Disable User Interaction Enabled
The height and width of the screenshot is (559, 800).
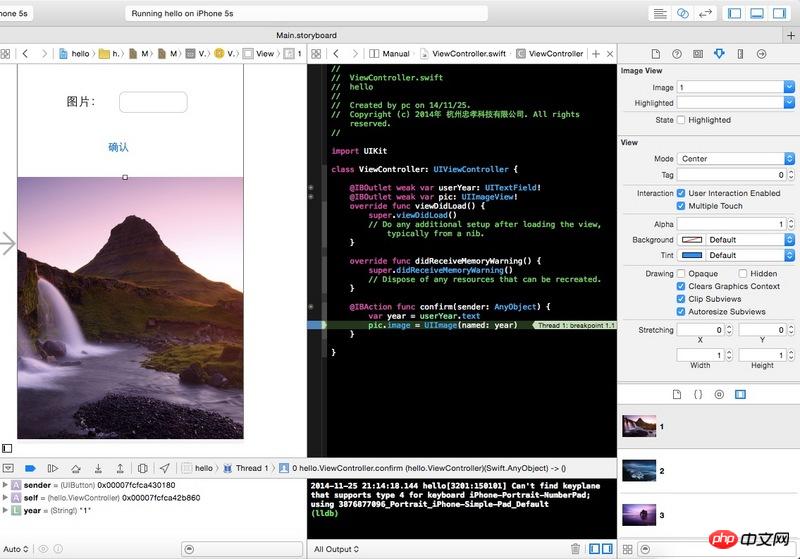pos(681,193)
